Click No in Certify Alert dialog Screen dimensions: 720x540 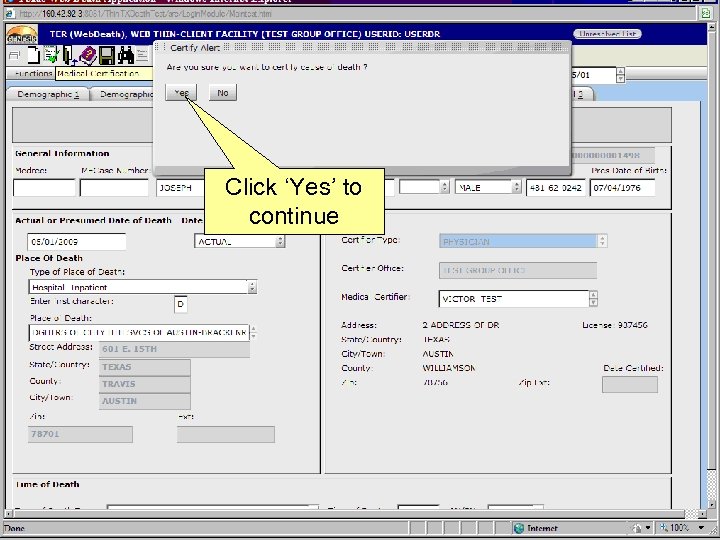coord(223,93)
